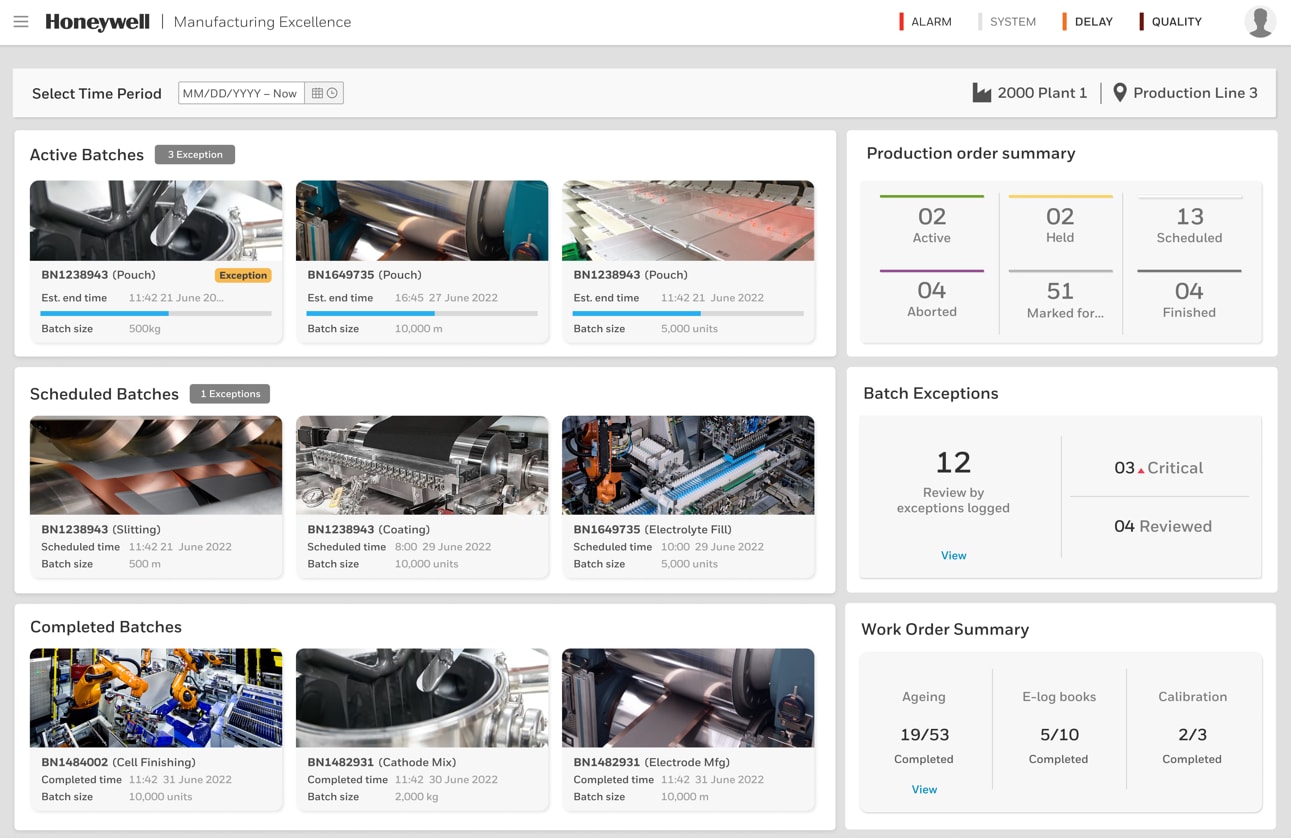Open the hamburger navigation menu
Screen dimensions: 1291x838
click(21, 22)
